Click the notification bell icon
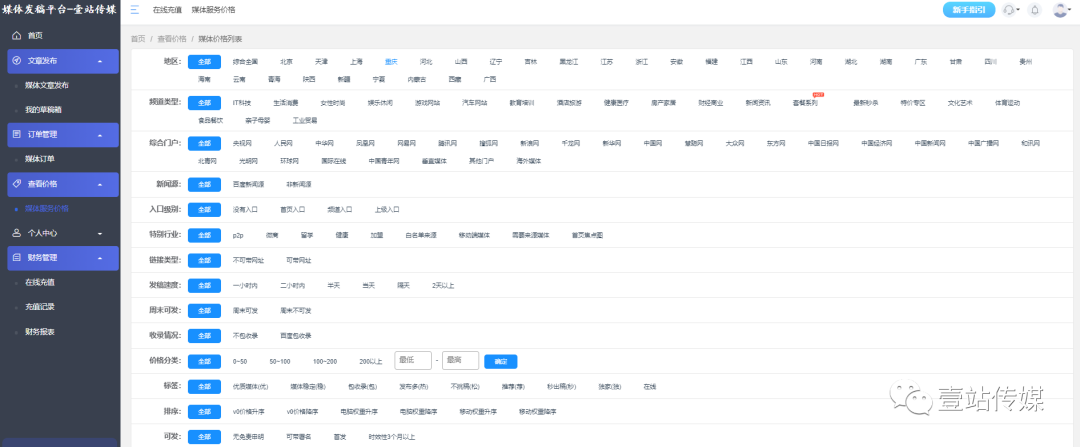Screen dimensions: 1080x447 (x=1034, y=10)
